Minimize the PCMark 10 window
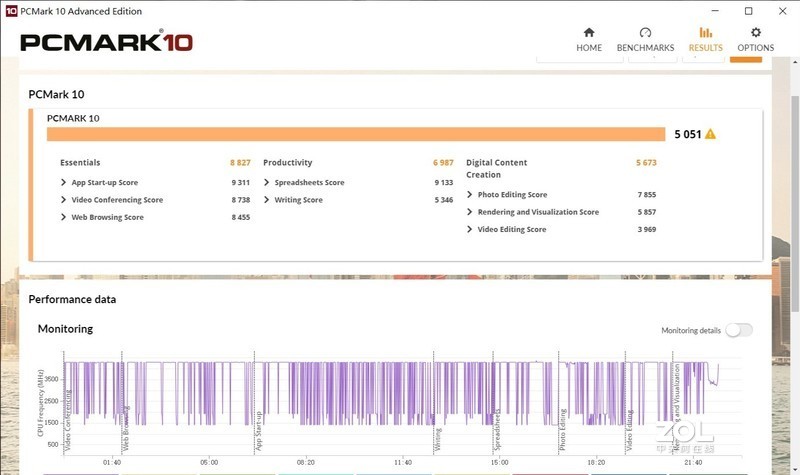Screen dimensions: 800x475 pos(715,11)
